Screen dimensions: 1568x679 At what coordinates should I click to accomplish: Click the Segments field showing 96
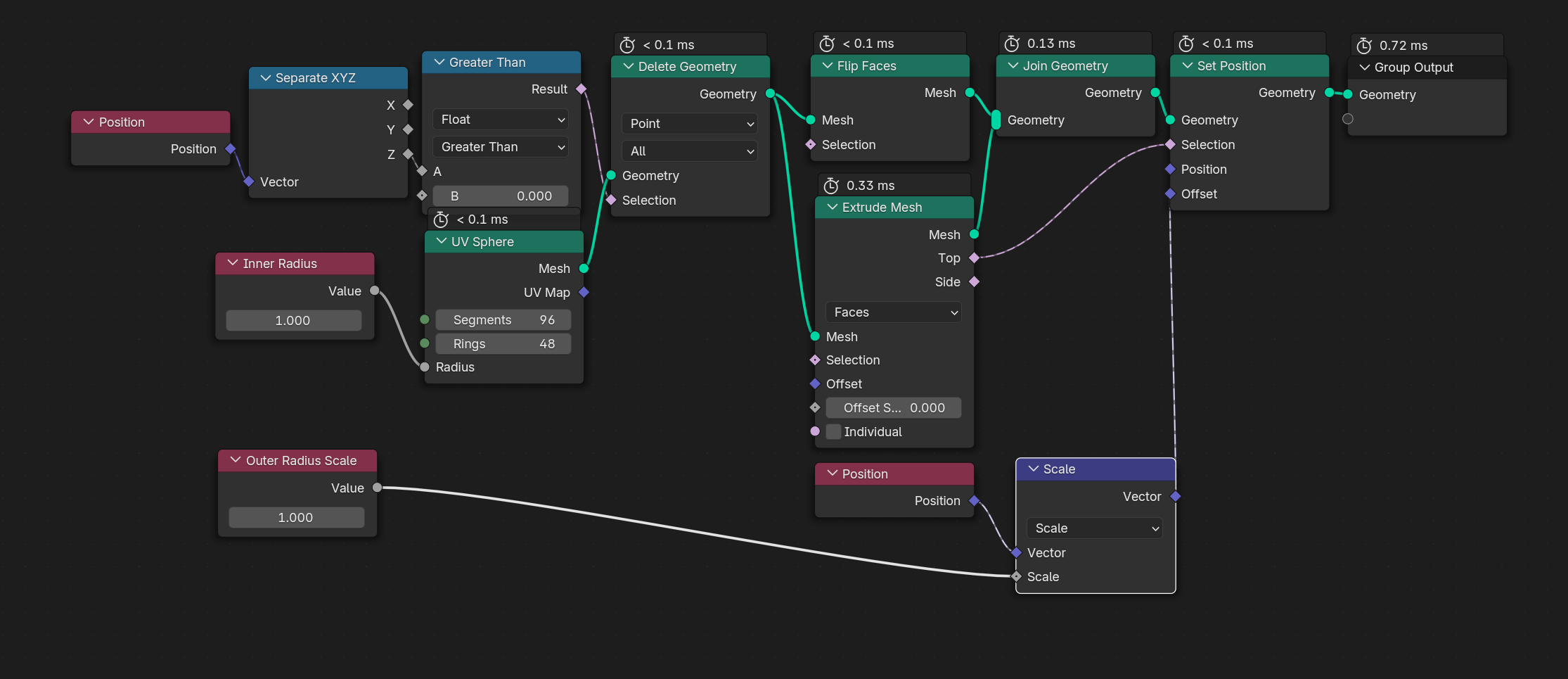pos(503,320)
